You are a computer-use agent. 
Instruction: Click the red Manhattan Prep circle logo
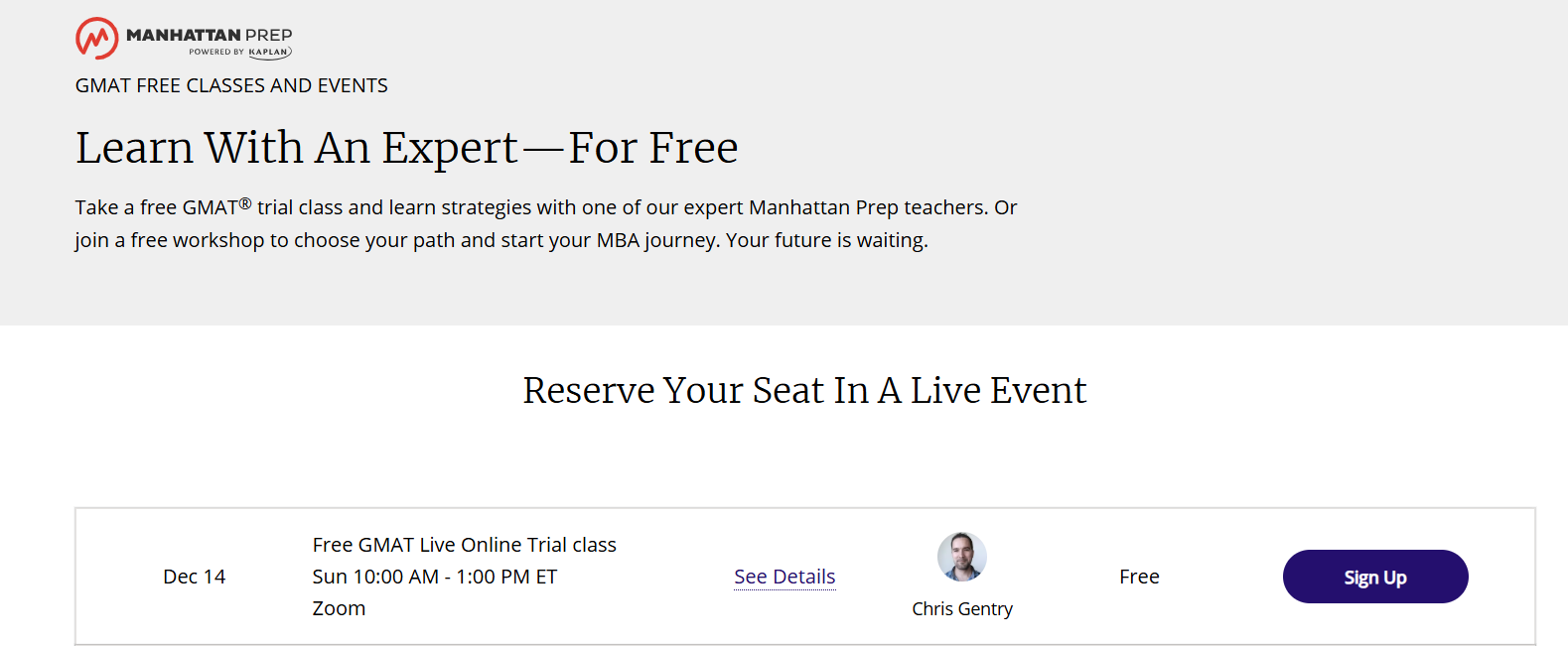[x=96, y=39]
